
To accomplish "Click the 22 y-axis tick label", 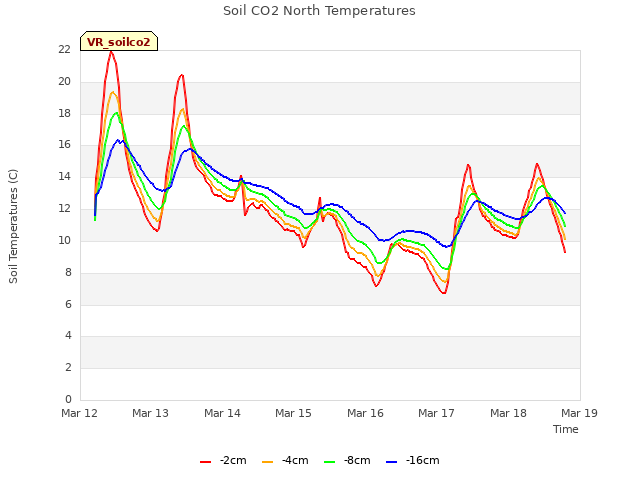I will click(64, 50).
